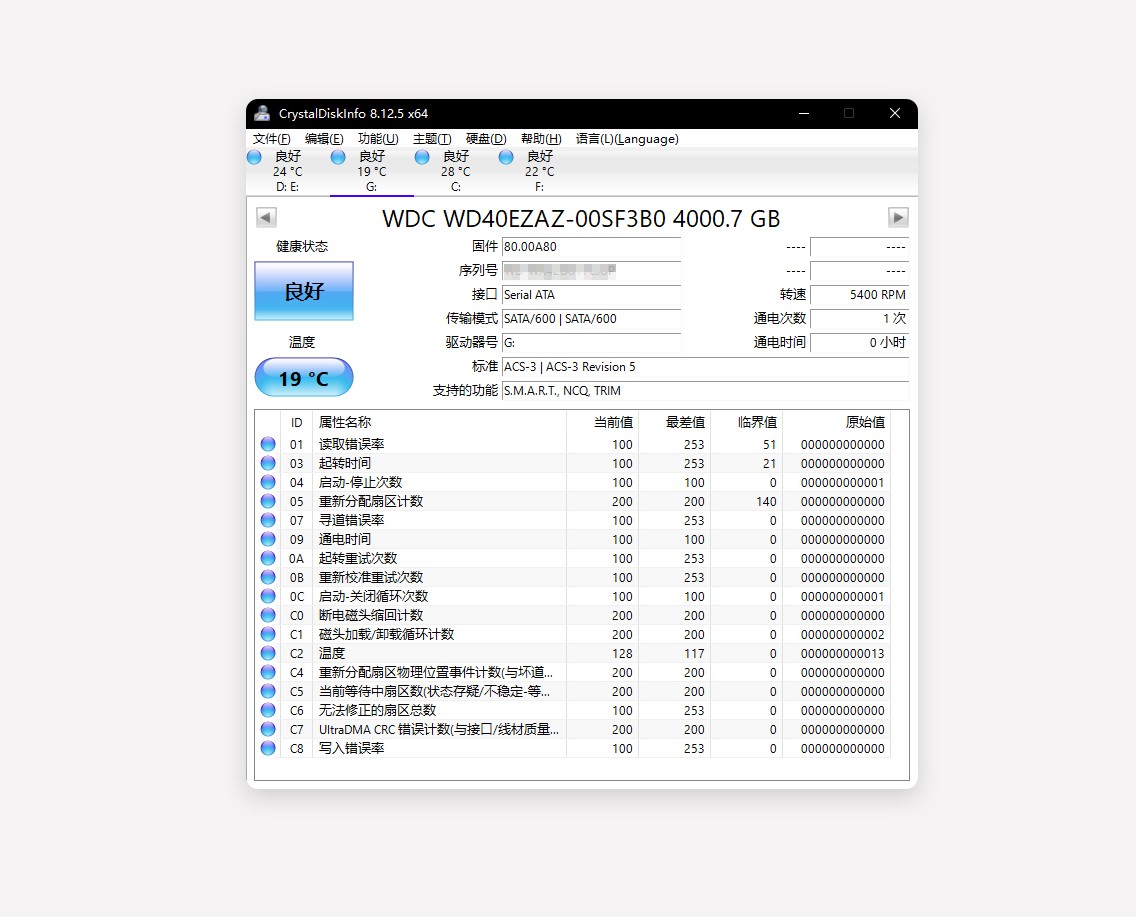
Task: Click the 良好 health status button
Action: coord(303,291)
